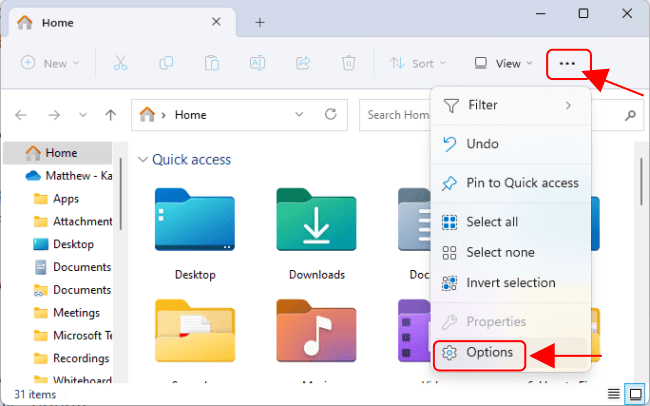Choose Invert selection from menu
The image size is (650, 406).
coord(511,283)
